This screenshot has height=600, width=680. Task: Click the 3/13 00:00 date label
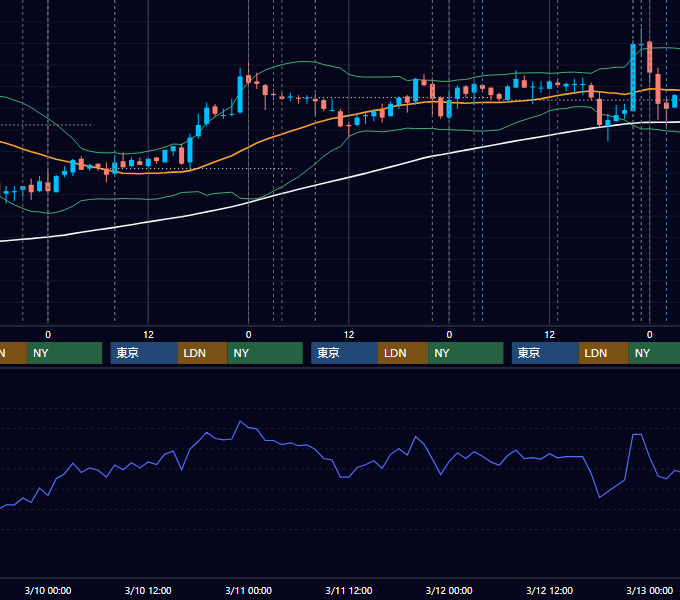point(650,590)
